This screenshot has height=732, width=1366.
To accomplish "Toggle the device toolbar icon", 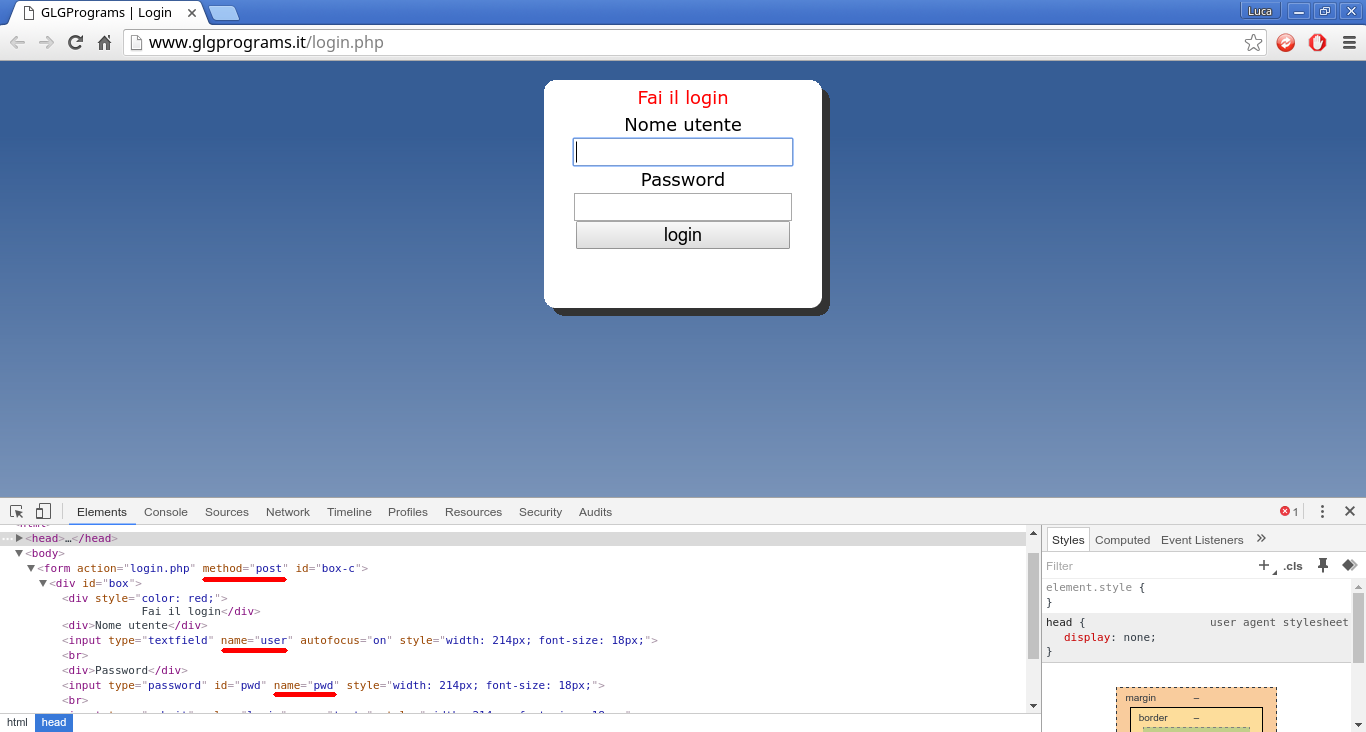I will [x=42, y=511].
